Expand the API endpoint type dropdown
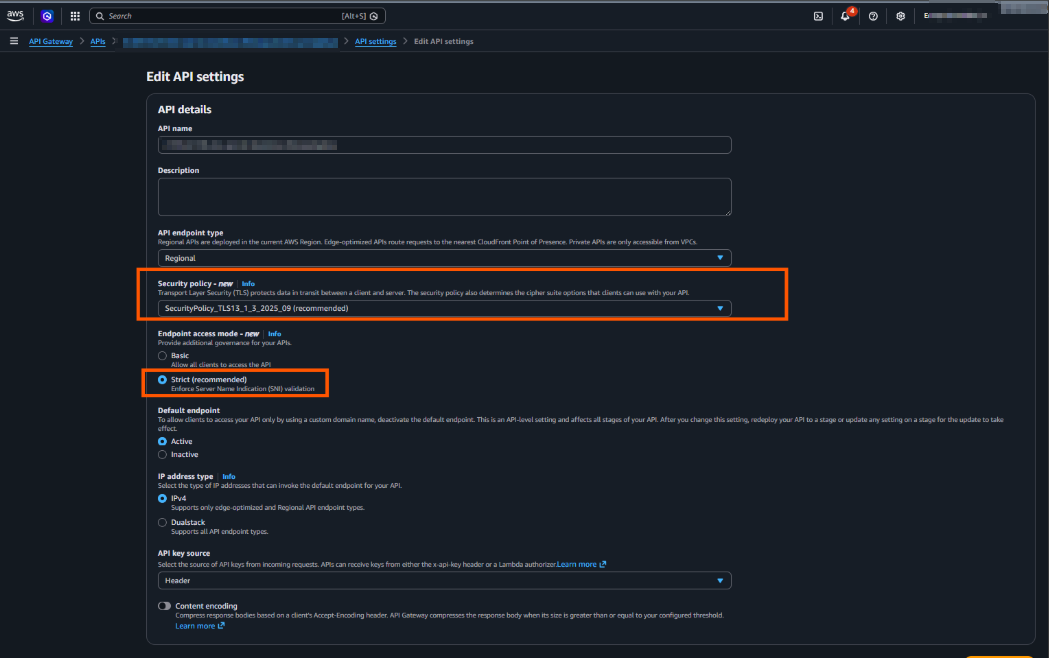 coord(444,258)
